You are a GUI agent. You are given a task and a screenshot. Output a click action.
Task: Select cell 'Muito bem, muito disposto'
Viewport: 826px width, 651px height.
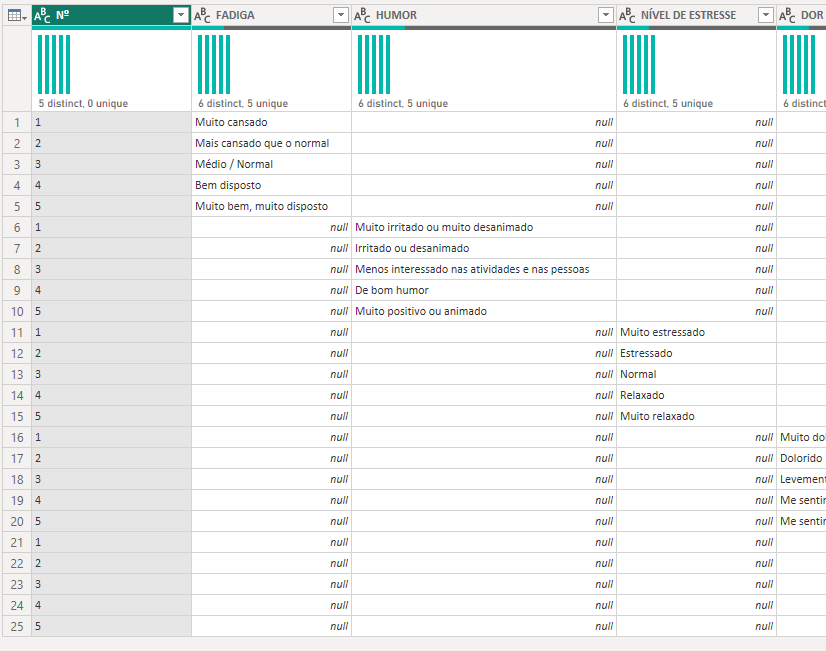(271, 206)
